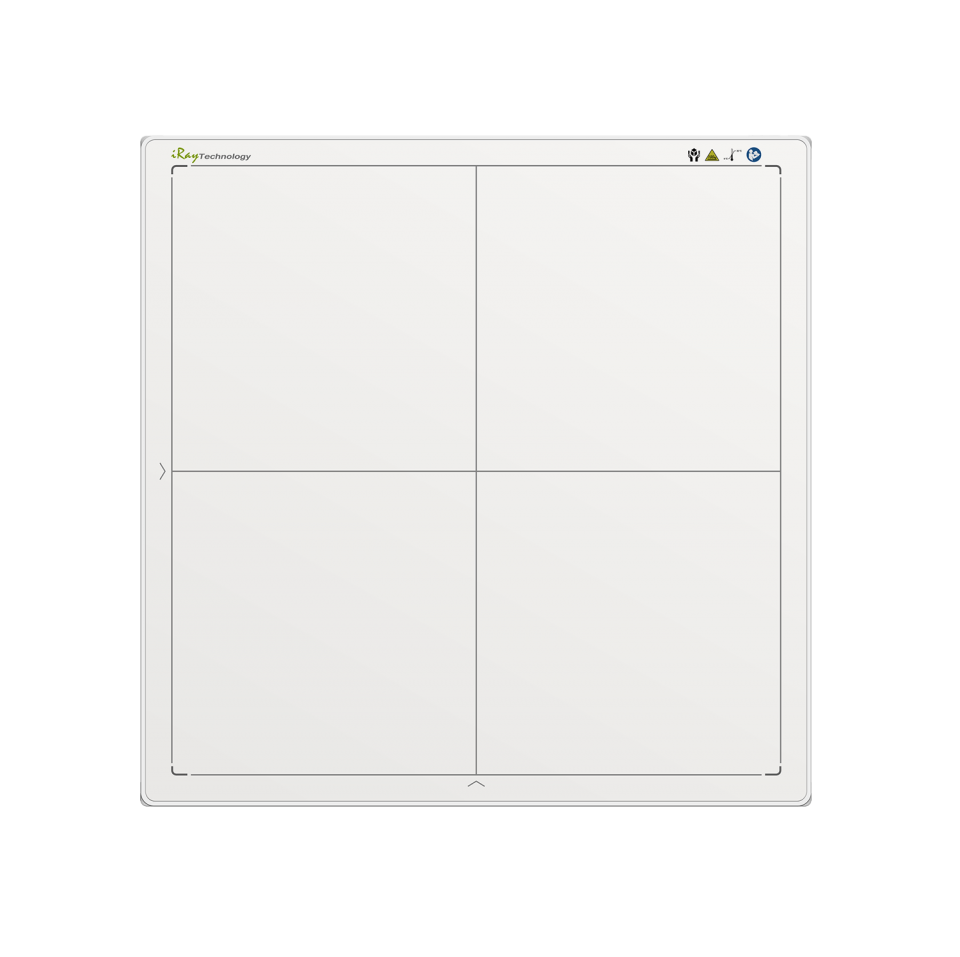Click the bottom-right corner bracket mark
960x957 pixels.
pyautogui.click(x=776, y=771)
